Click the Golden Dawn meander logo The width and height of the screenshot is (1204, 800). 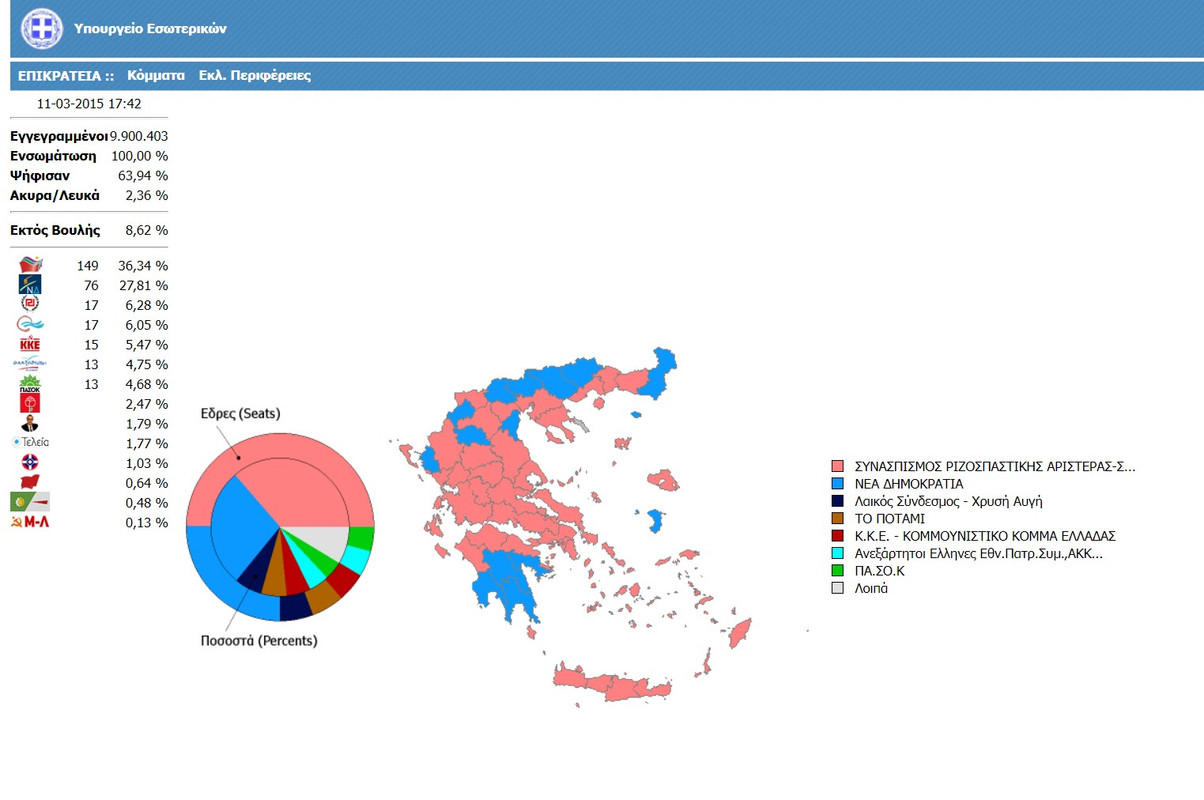(31, 305)
